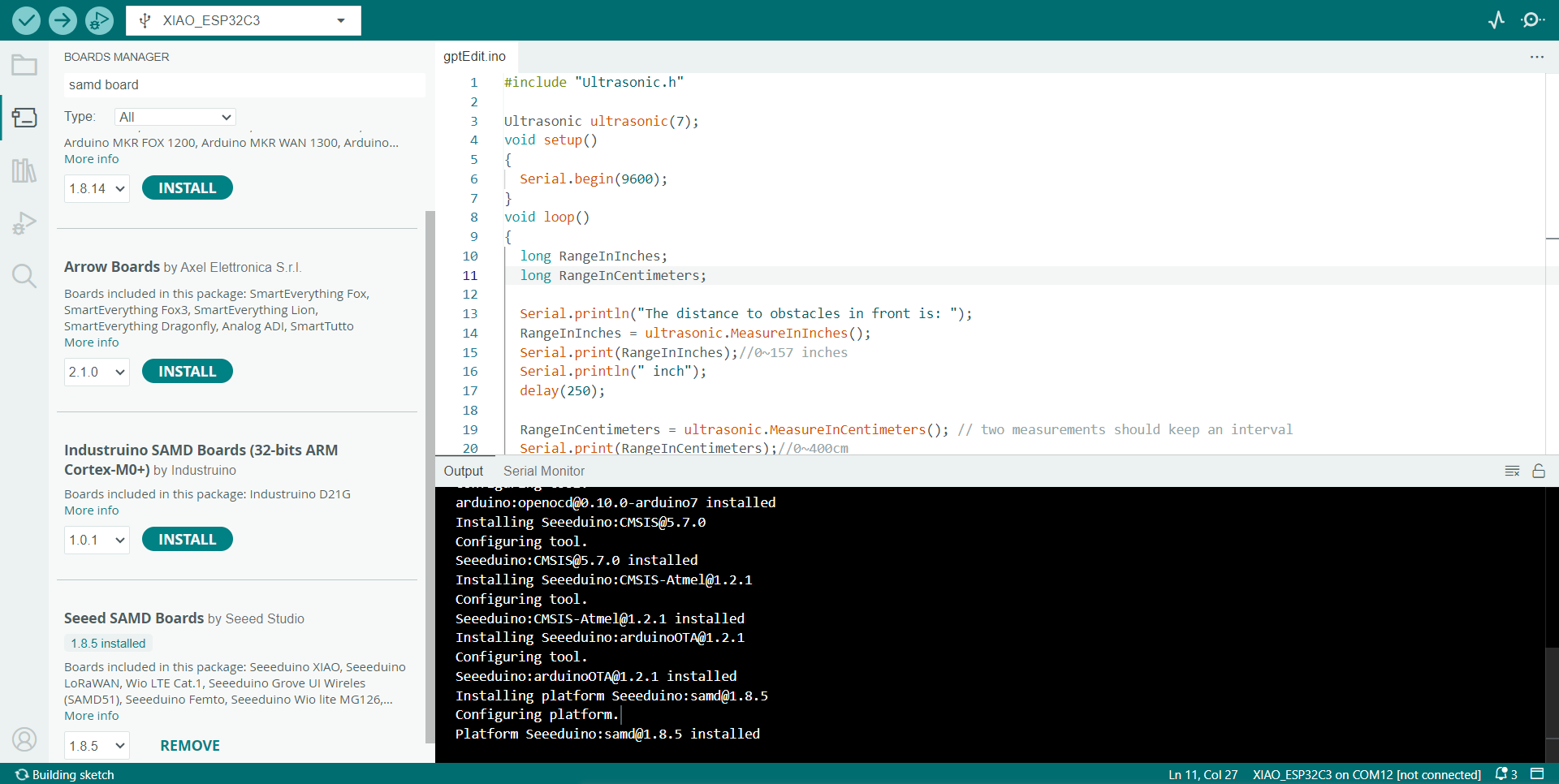This screenshot has height=784, width=1559.
Task: Click the '1.8.5 installed' badge
Action: pos(108,643)
